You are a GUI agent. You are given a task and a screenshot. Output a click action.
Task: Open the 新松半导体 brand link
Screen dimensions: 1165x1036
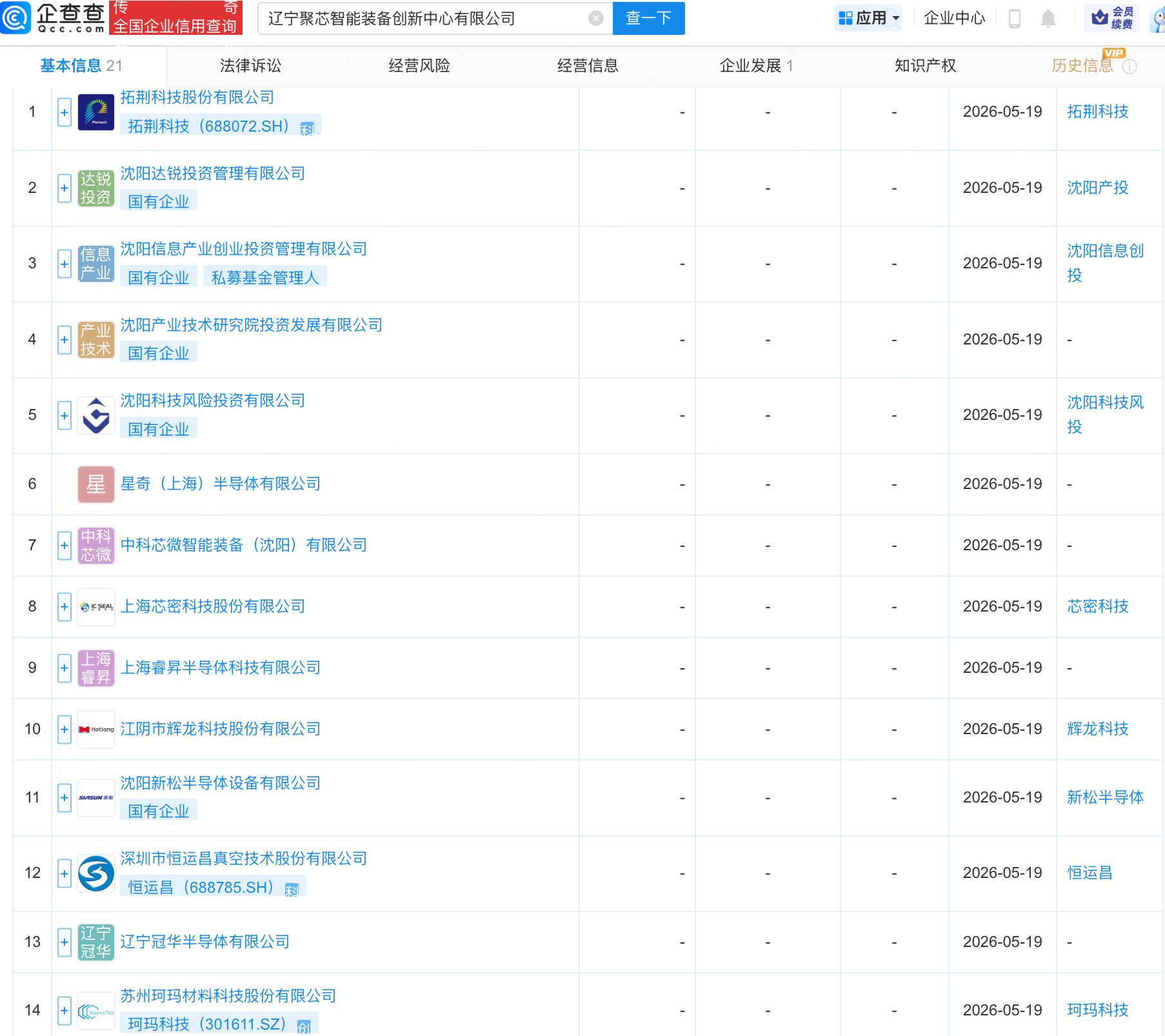pos(1106,797)
